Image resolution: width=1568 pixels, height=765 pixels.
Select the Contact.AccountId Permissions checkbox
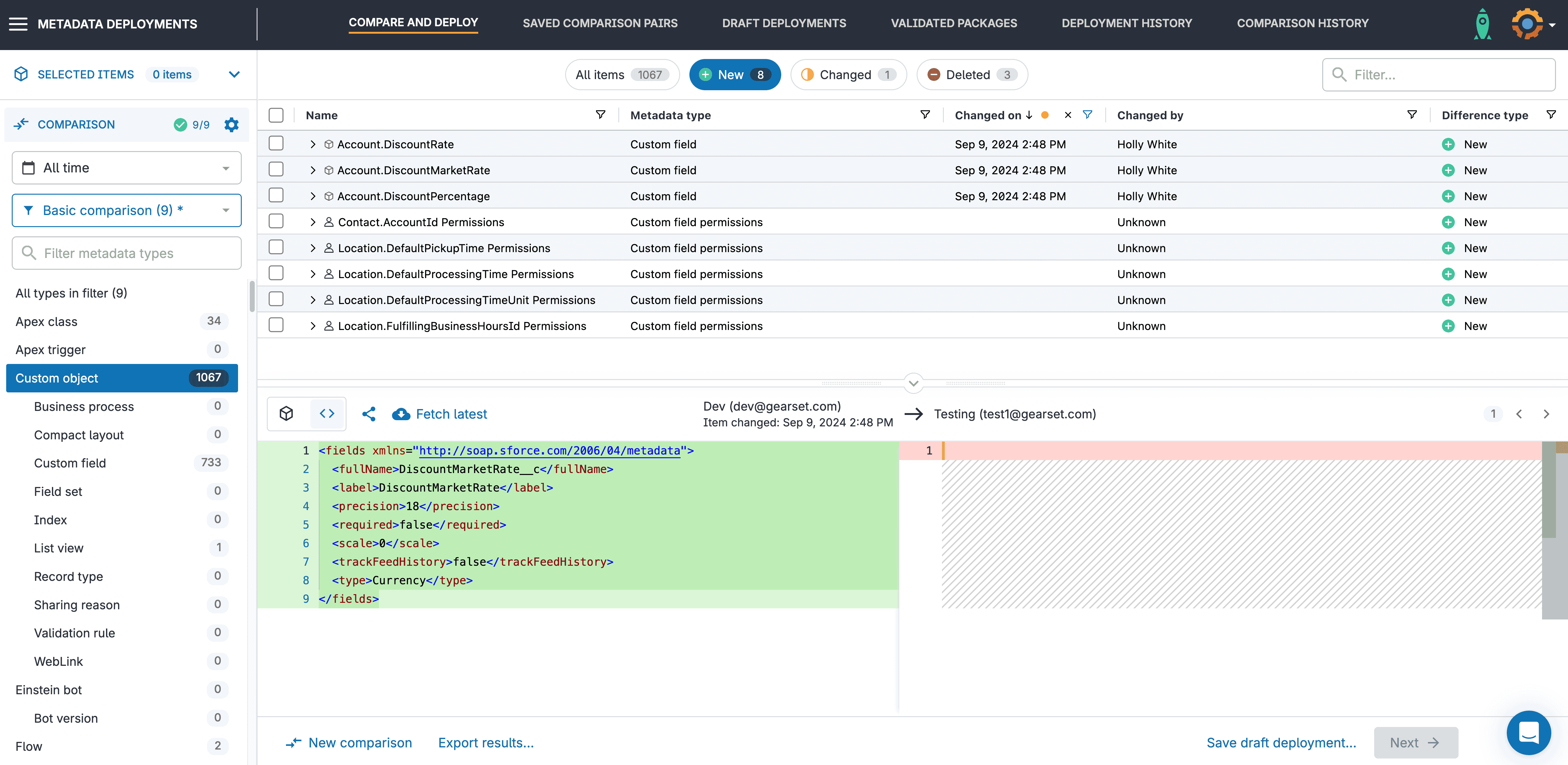276,221
